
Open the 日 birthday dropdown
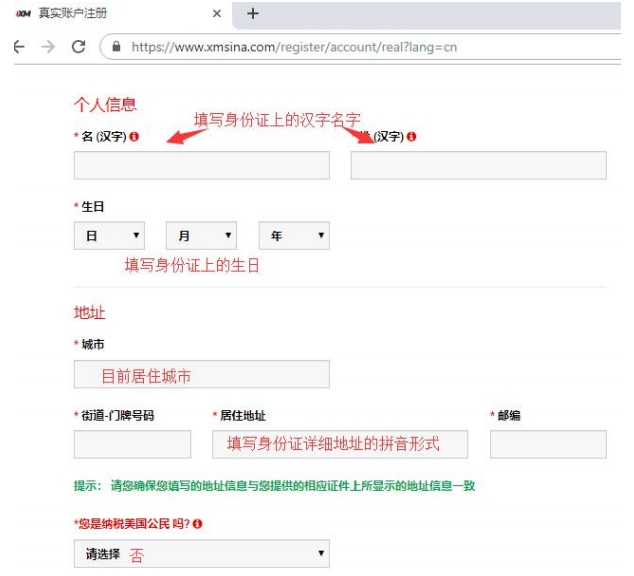(x=109, y=236)
